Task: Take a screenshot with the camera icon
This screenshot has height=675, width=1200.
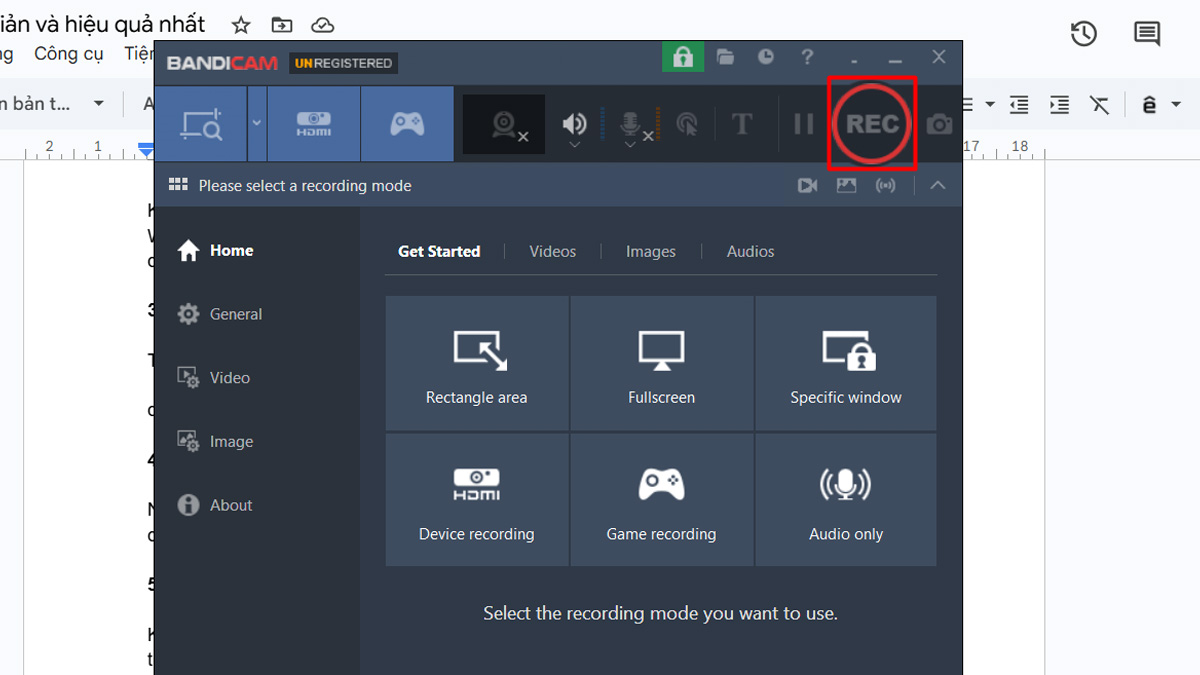Action: pos(939,124)
